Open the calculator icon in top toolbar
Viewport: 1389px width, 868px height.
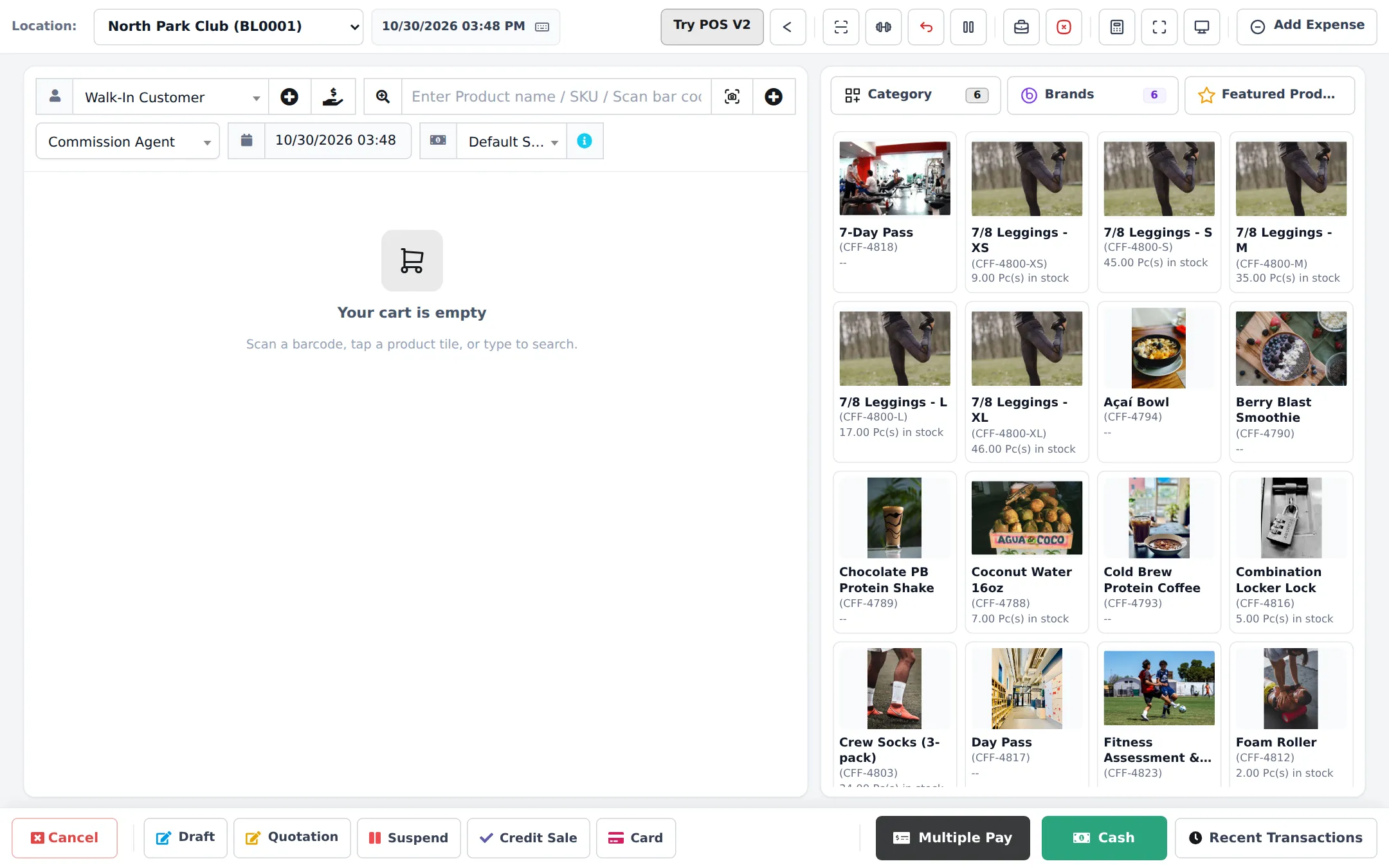click(x=1117, y=27)
